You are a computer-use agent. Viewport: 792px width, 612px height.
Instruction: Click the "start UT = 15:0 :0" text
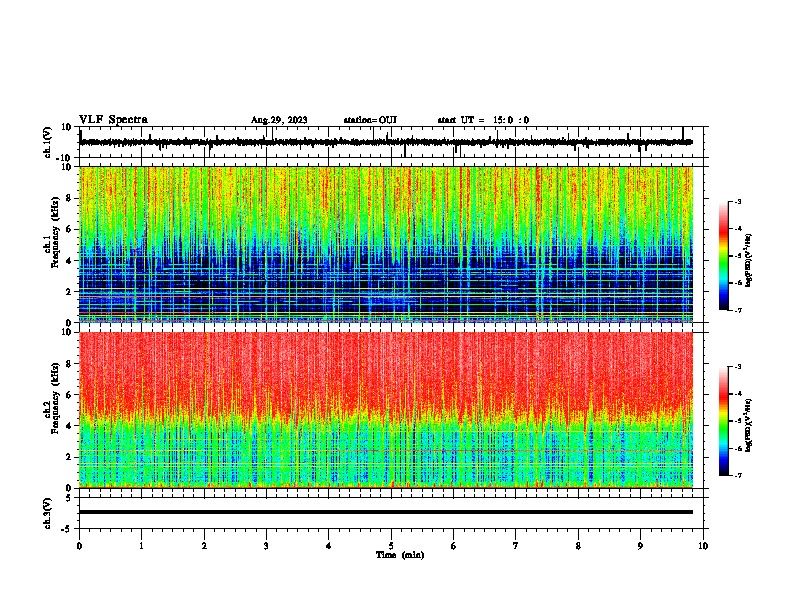coord(483,120)
